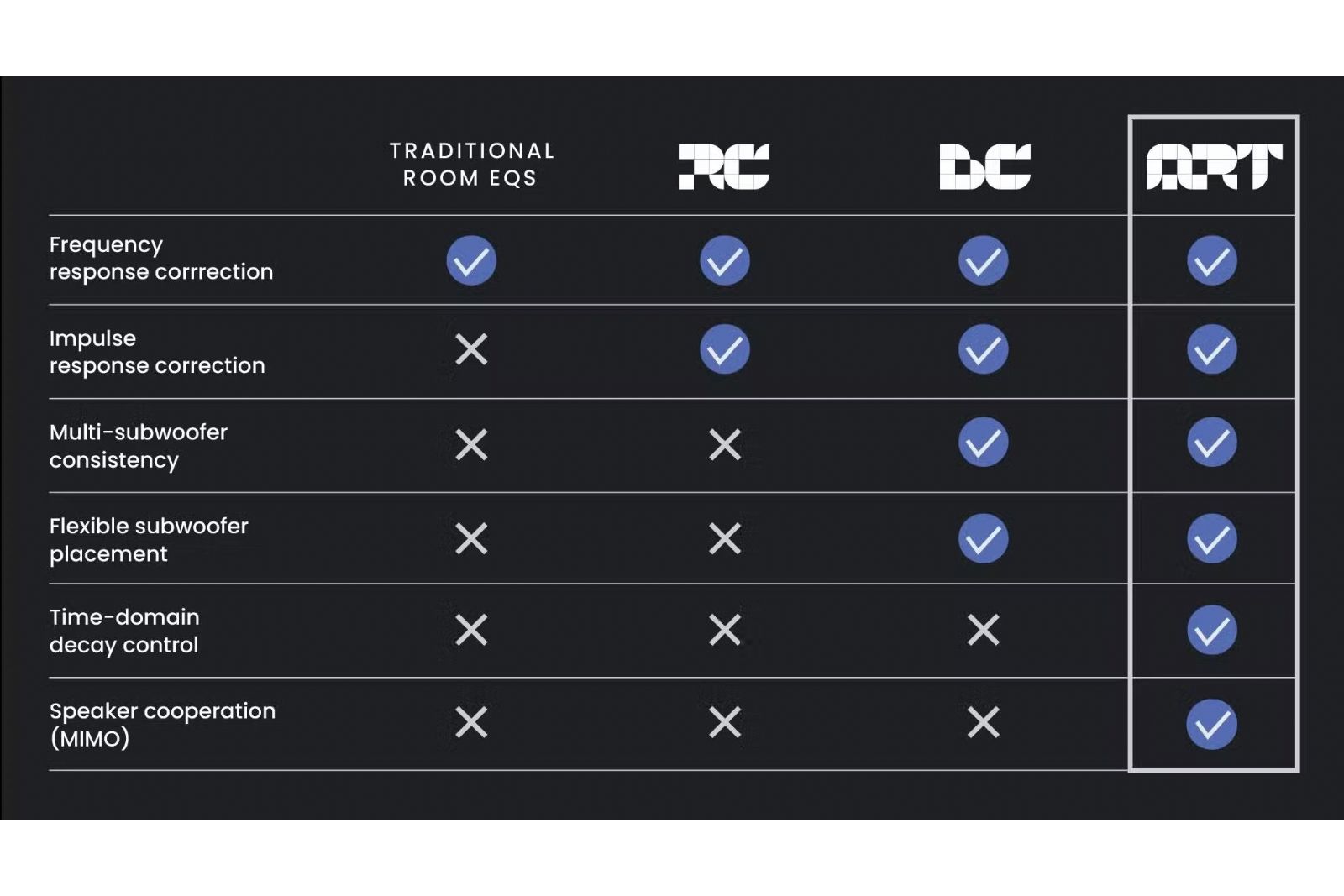Viewport: 1344px width, 896px height.
Task: Click Traditional EQ frequency response checkmark
Action: point(471,260)
